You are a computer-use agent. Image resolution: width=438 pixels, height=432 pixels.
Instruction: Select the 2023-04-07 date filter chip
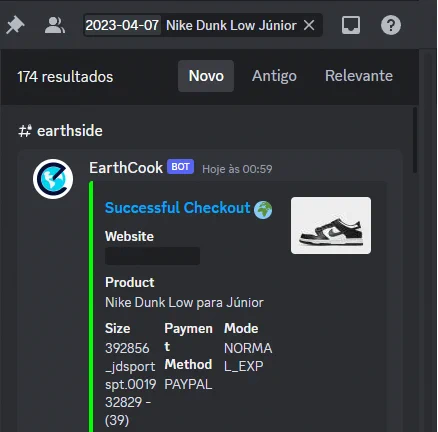click(x=122, y=25)
